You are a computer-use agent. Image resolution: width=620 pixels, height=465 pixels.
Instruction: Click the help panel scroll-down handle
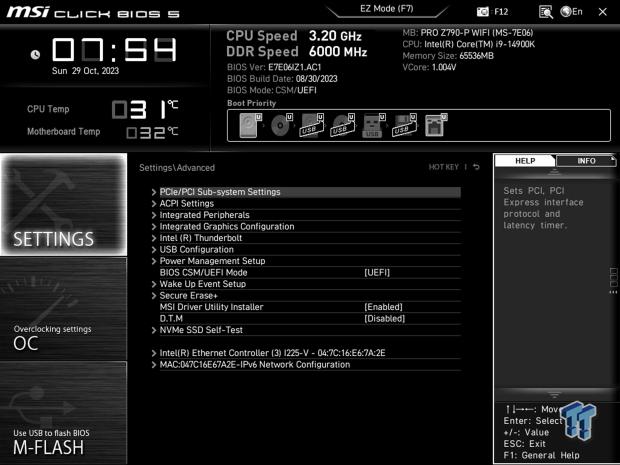pos(554,395)
